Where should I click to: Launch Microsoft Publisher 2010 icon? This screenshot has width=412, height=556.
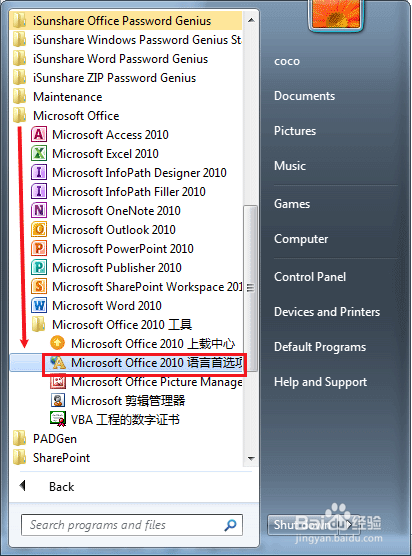point(39,267)
